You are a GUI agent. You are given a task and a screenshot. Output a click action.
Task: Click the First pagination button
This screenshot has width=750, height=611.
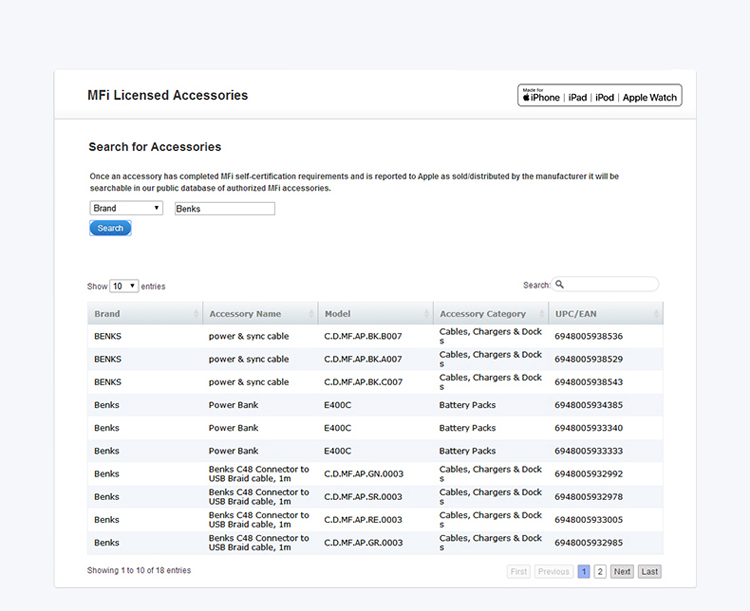[518, 571]
